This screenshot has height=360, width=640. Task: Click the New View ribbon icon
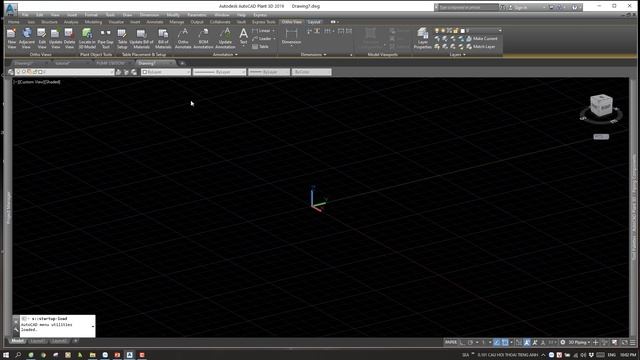pos(11,38)
